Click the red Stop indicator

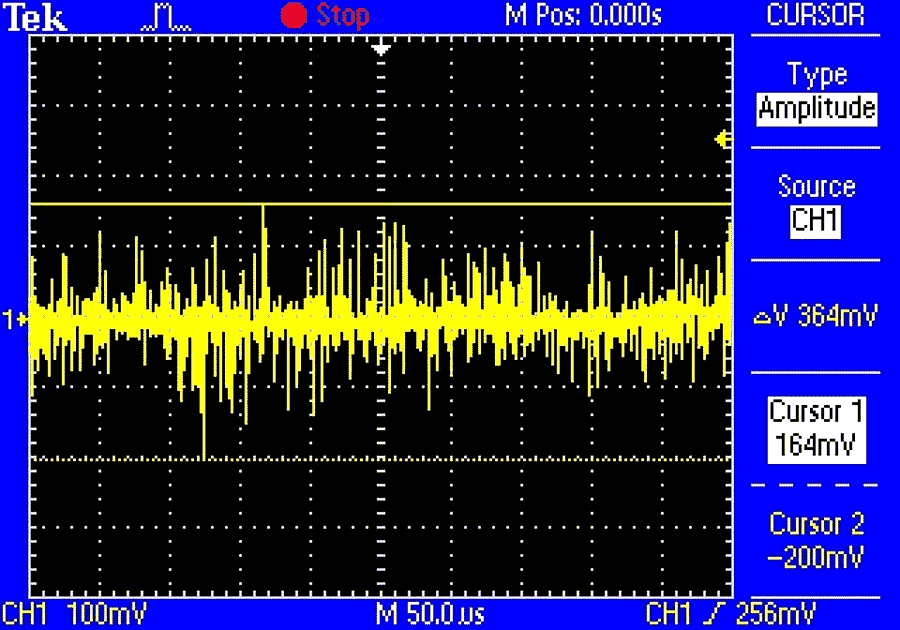326,16
